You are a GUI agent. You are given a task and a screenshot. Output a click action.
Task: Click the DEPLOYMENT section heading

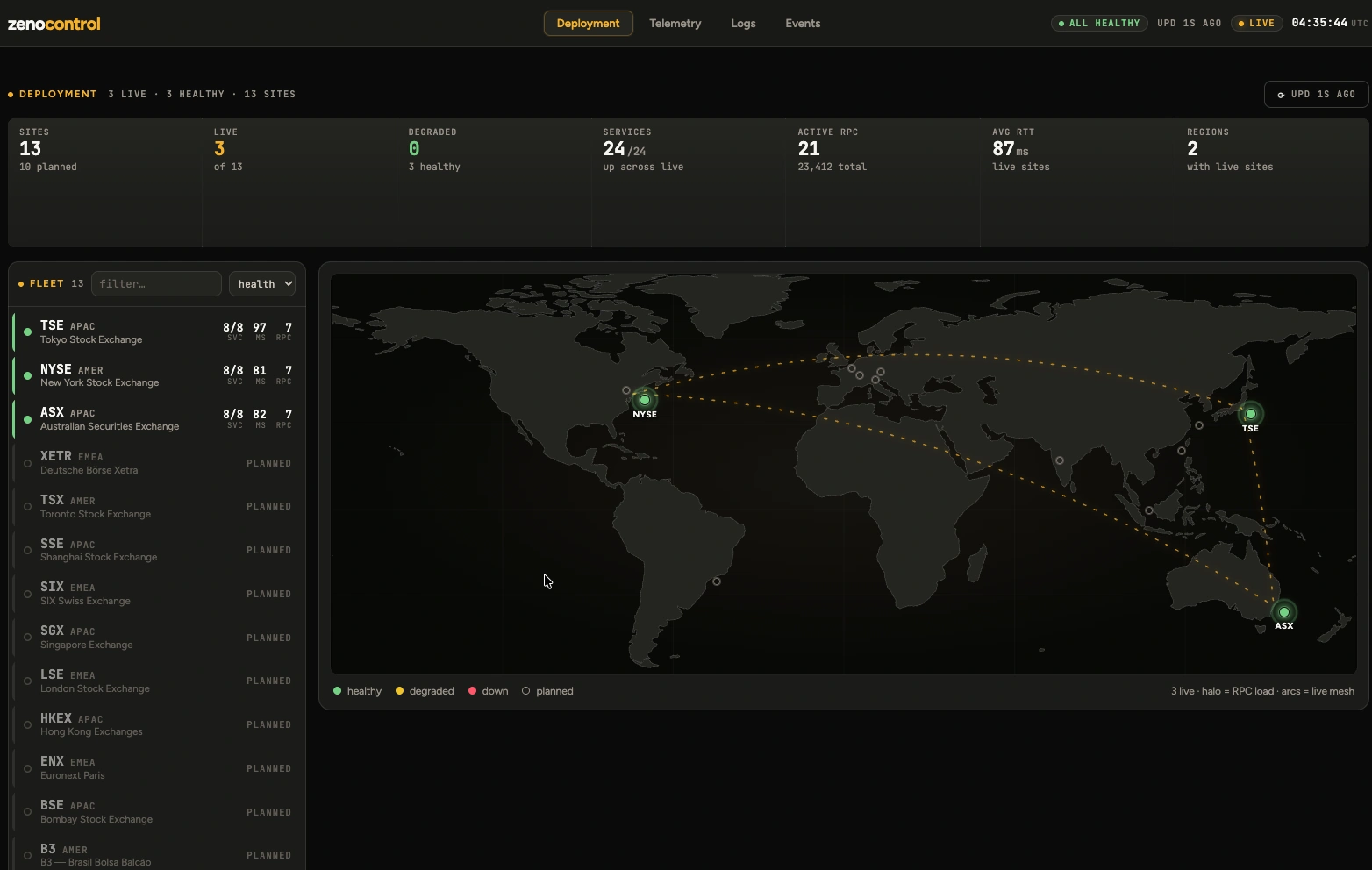click(x=58, y=94)
